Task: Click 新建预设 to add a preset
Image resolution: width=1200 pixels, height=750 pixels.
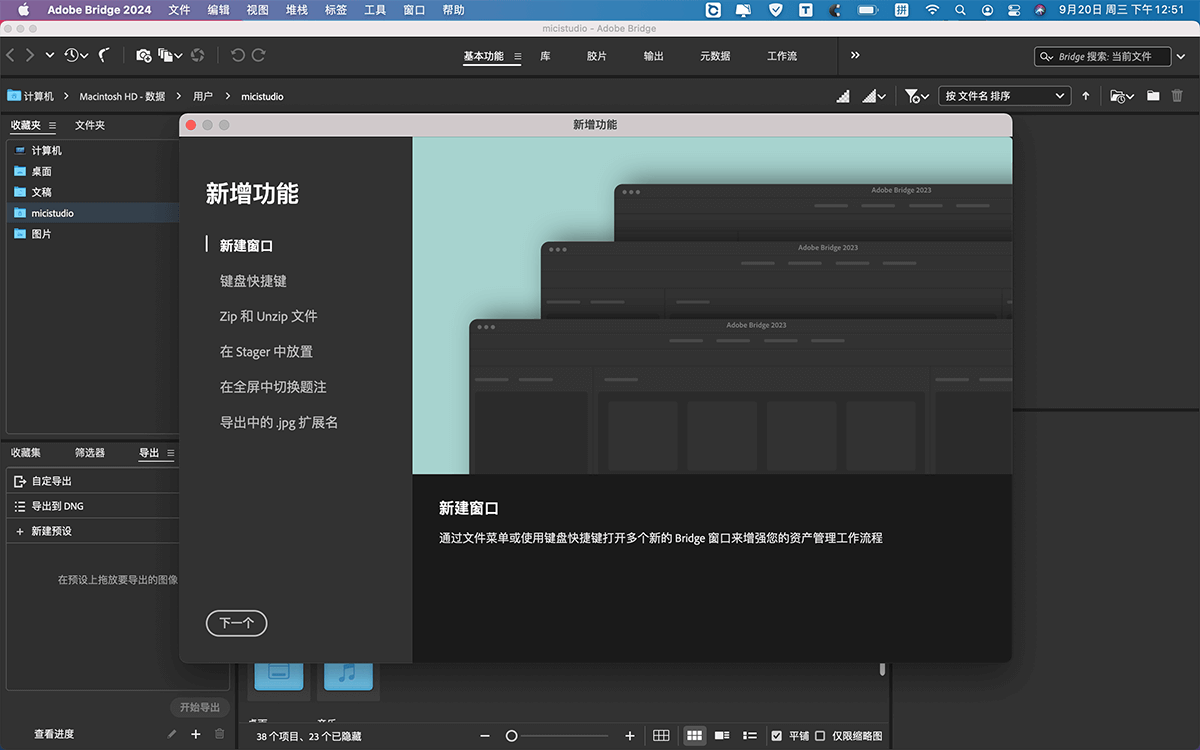Action: [92, 531]
